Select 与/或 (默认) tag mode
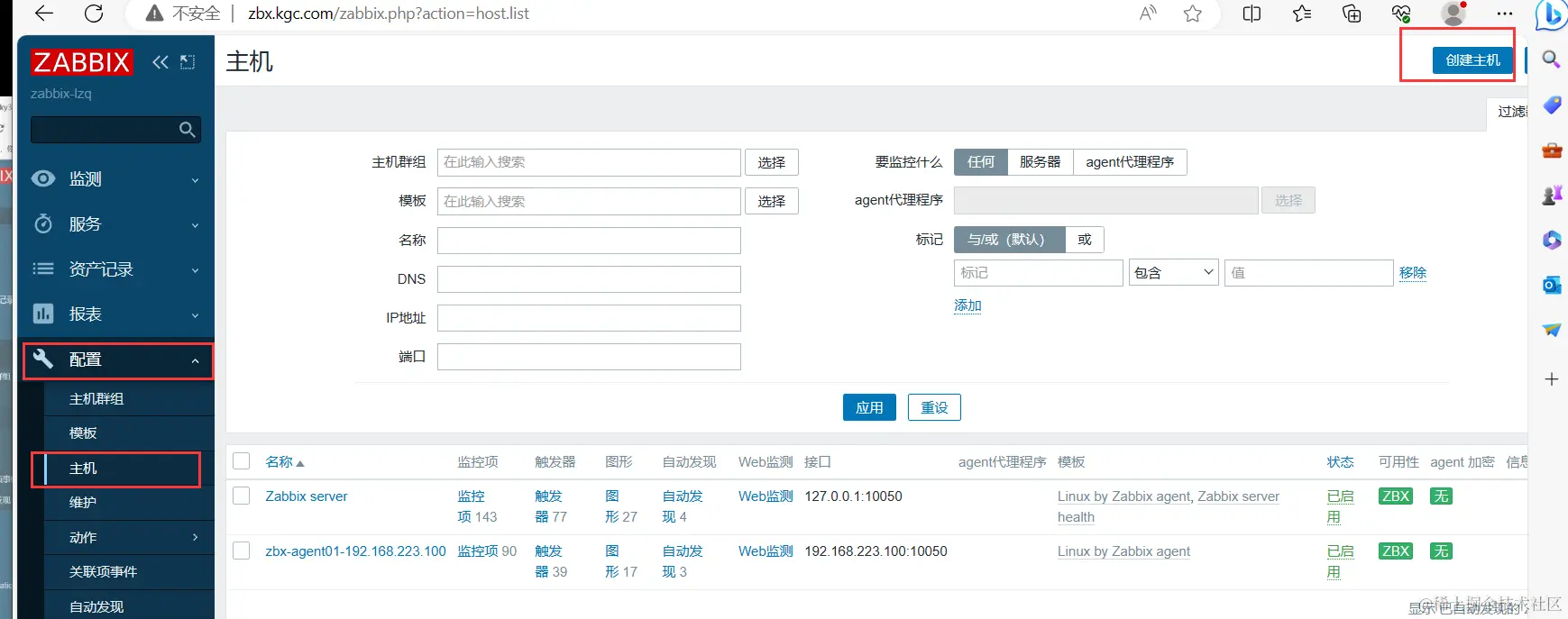Viewport: 1568px width, 619px height. pyautogui.click(x=1009, y=240)
